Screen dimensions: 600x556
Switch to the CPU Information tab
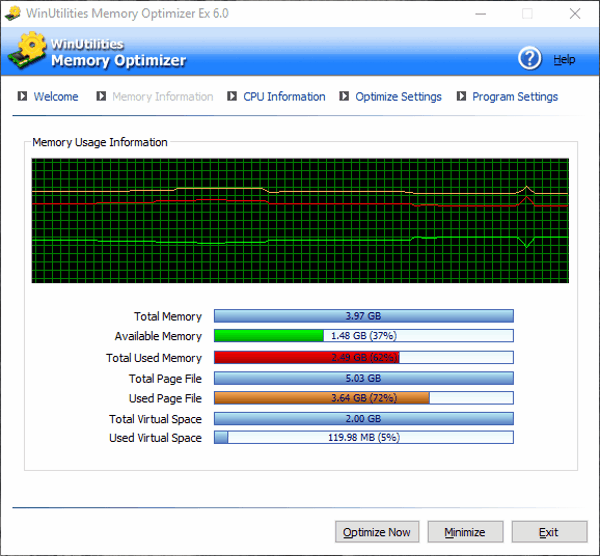click(284, 96)
